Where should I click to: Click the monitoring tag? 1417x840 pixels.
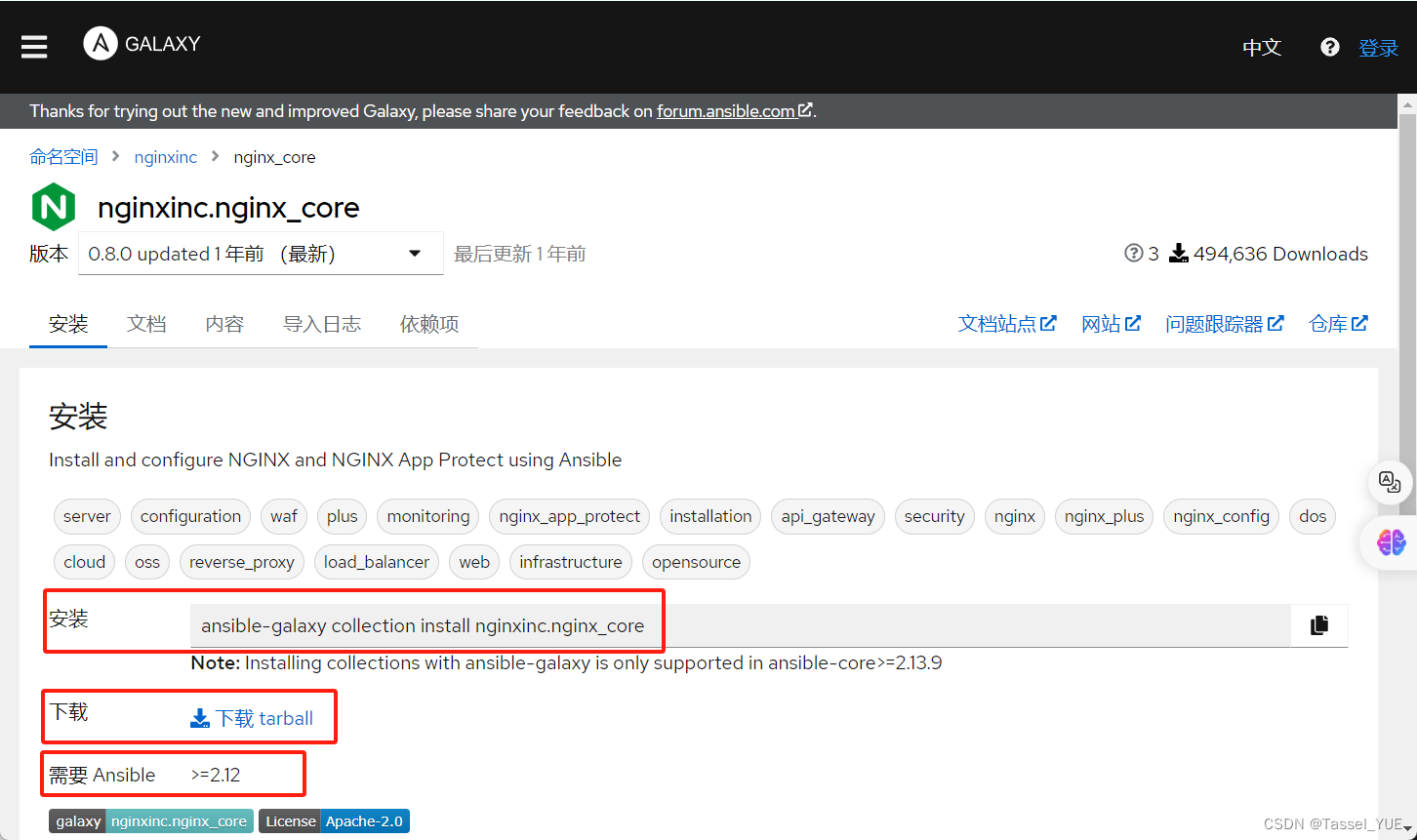(x=428, y=516)
